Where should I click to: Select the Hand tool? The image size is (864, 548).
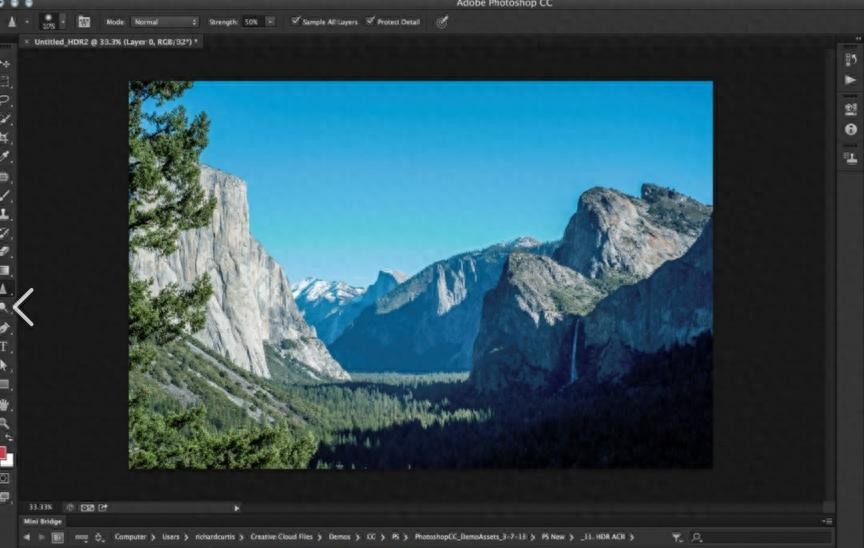click(x=5, y=404)
